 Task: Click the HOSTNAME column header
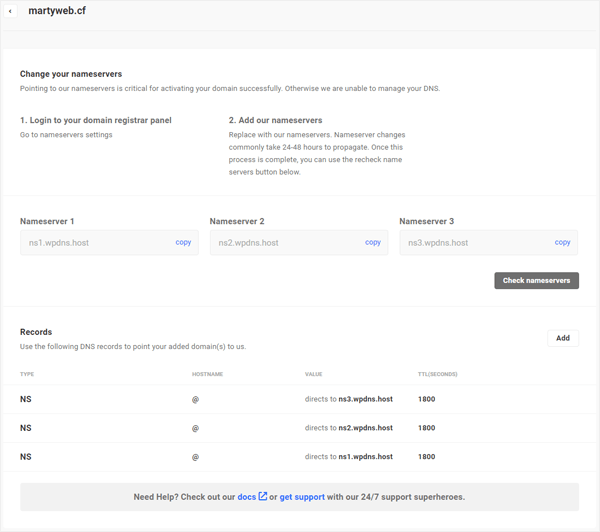[207, 374]
